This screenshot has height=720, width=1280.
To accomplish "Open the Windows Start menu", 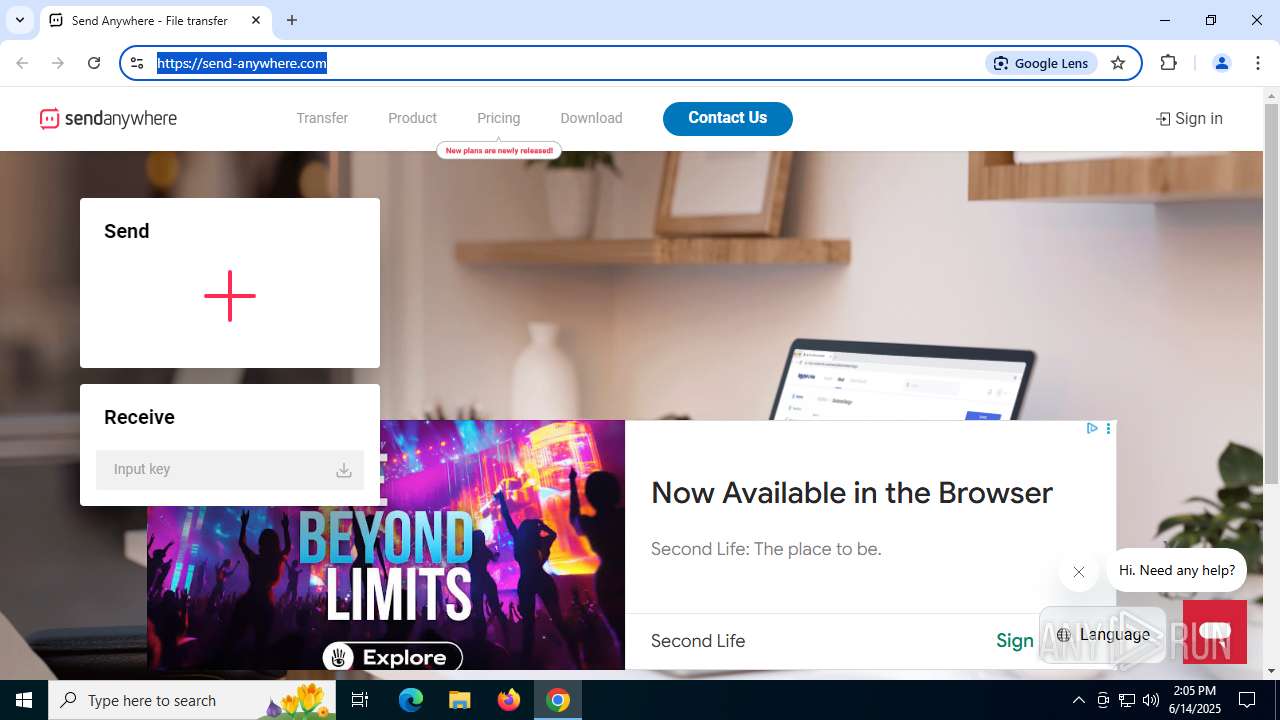I will [x=24, y=700].
